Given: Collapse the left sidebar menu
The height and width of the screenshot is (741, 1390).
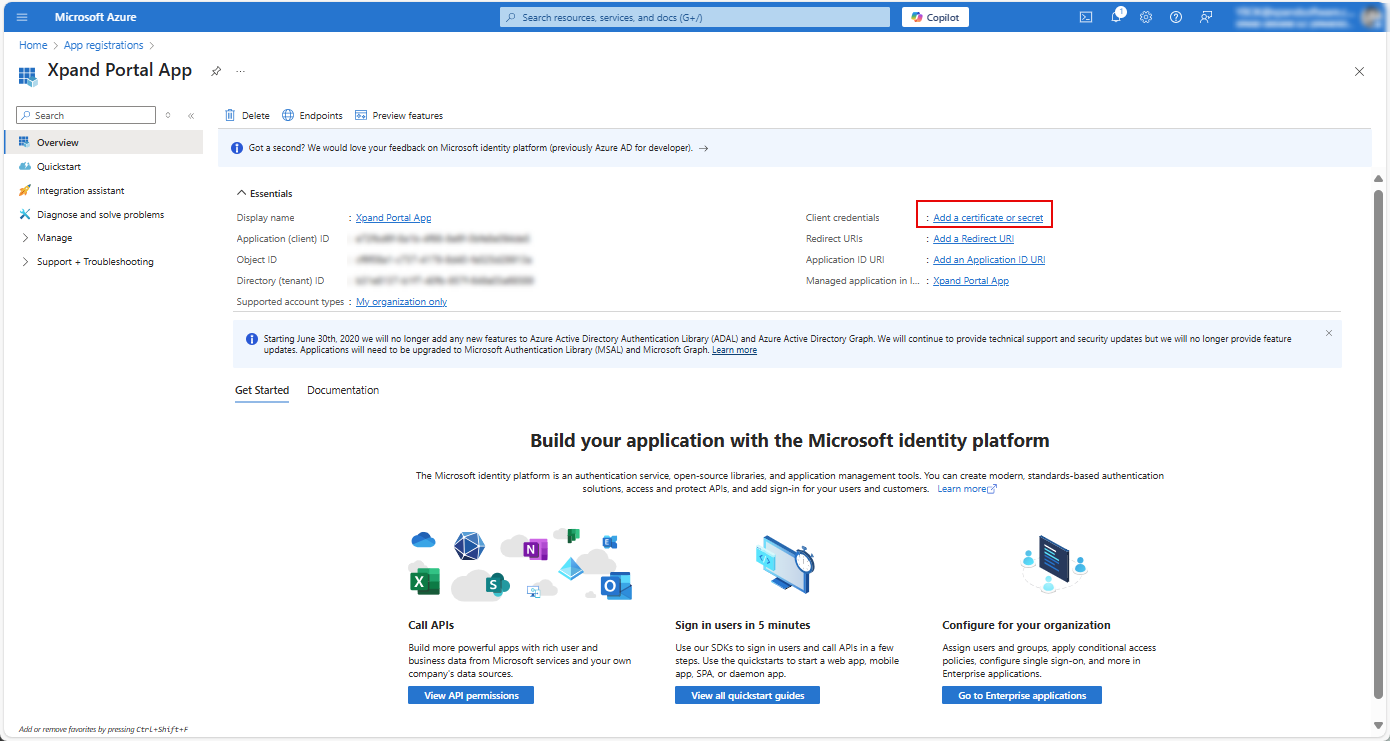Looking at the screenshot, I should point(191,116).
